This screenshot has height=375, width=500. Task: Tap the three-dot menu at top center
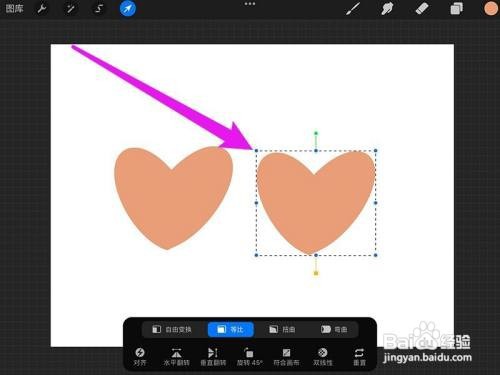[x=250, y=4]
